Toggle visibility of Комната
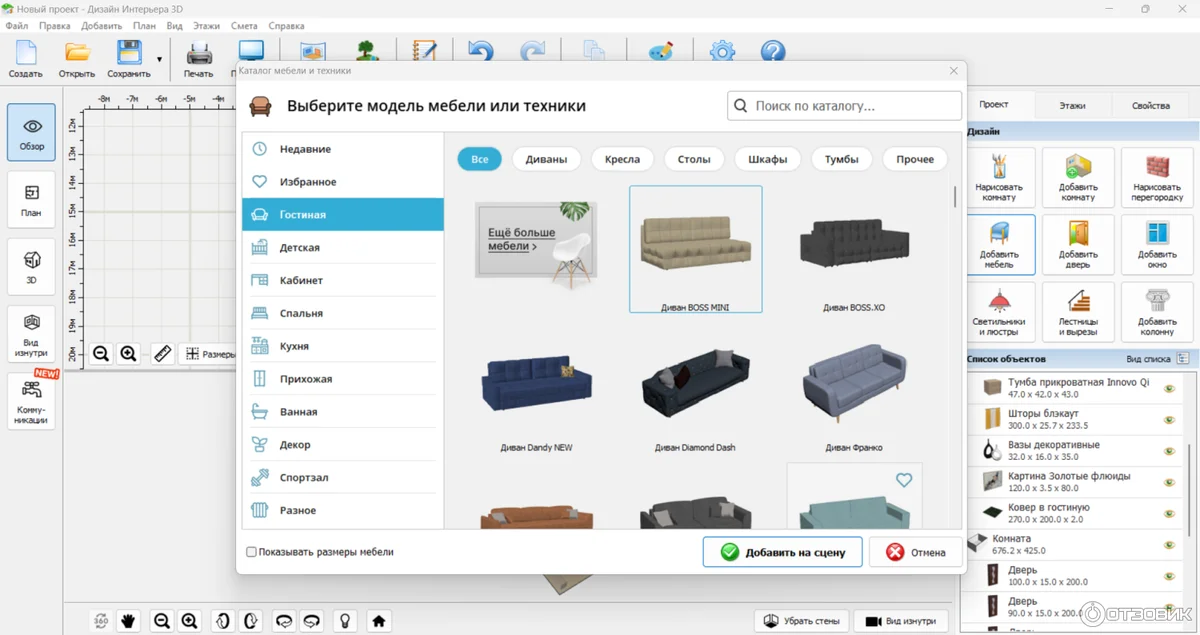This screenshot has height=635, width=1200. point(1169,545)
